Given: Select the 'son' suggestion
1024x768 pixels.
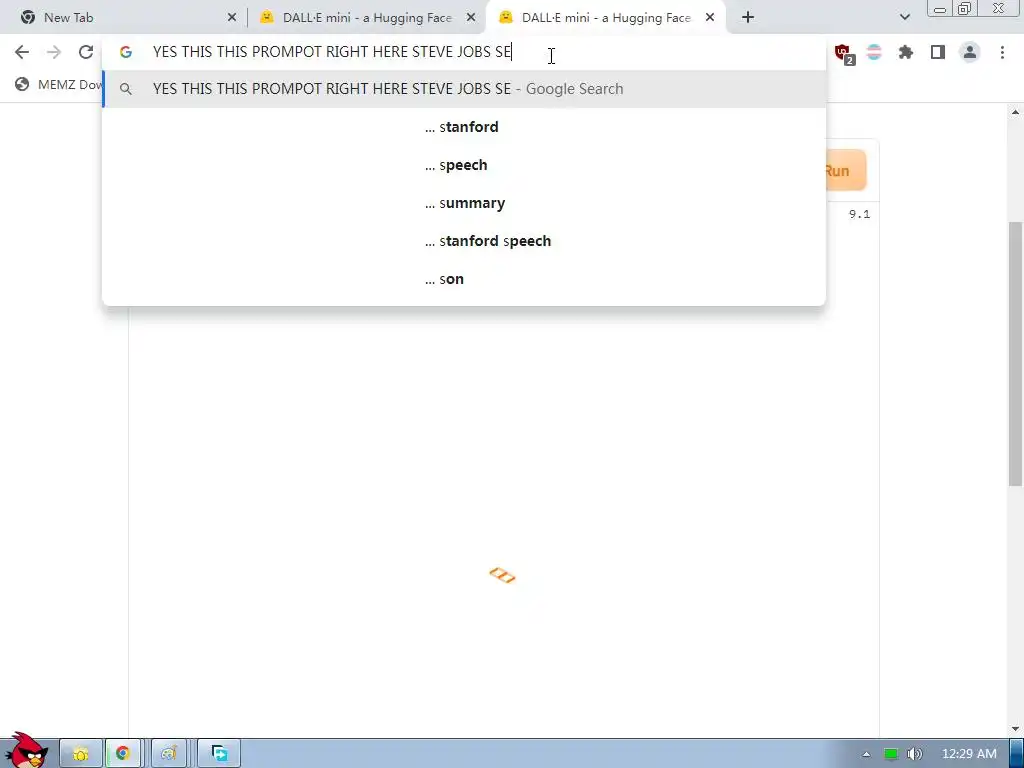Looking at the screenshot, I should click(464, 279).
